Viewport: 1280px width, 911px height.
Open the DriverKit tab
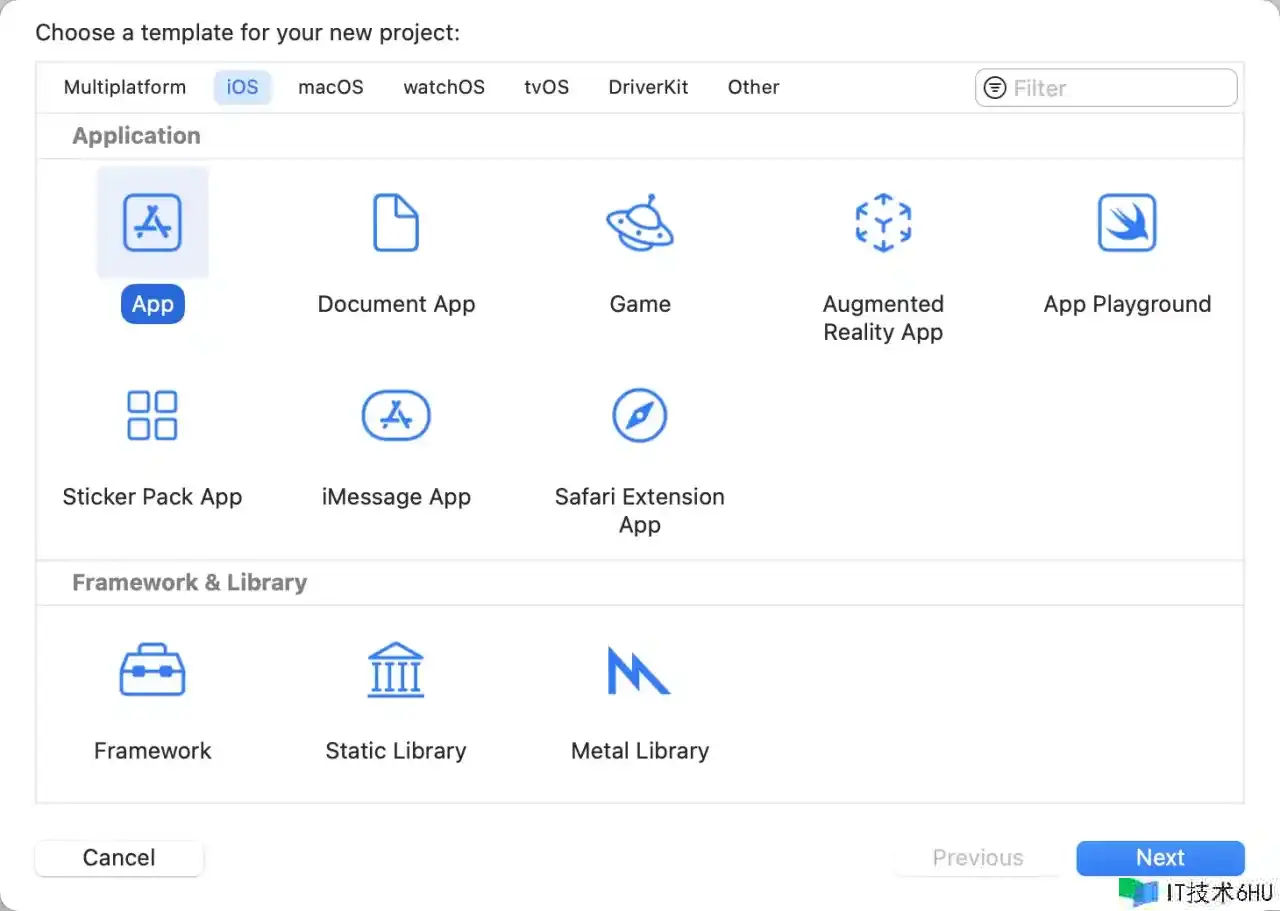click(649, 87)
